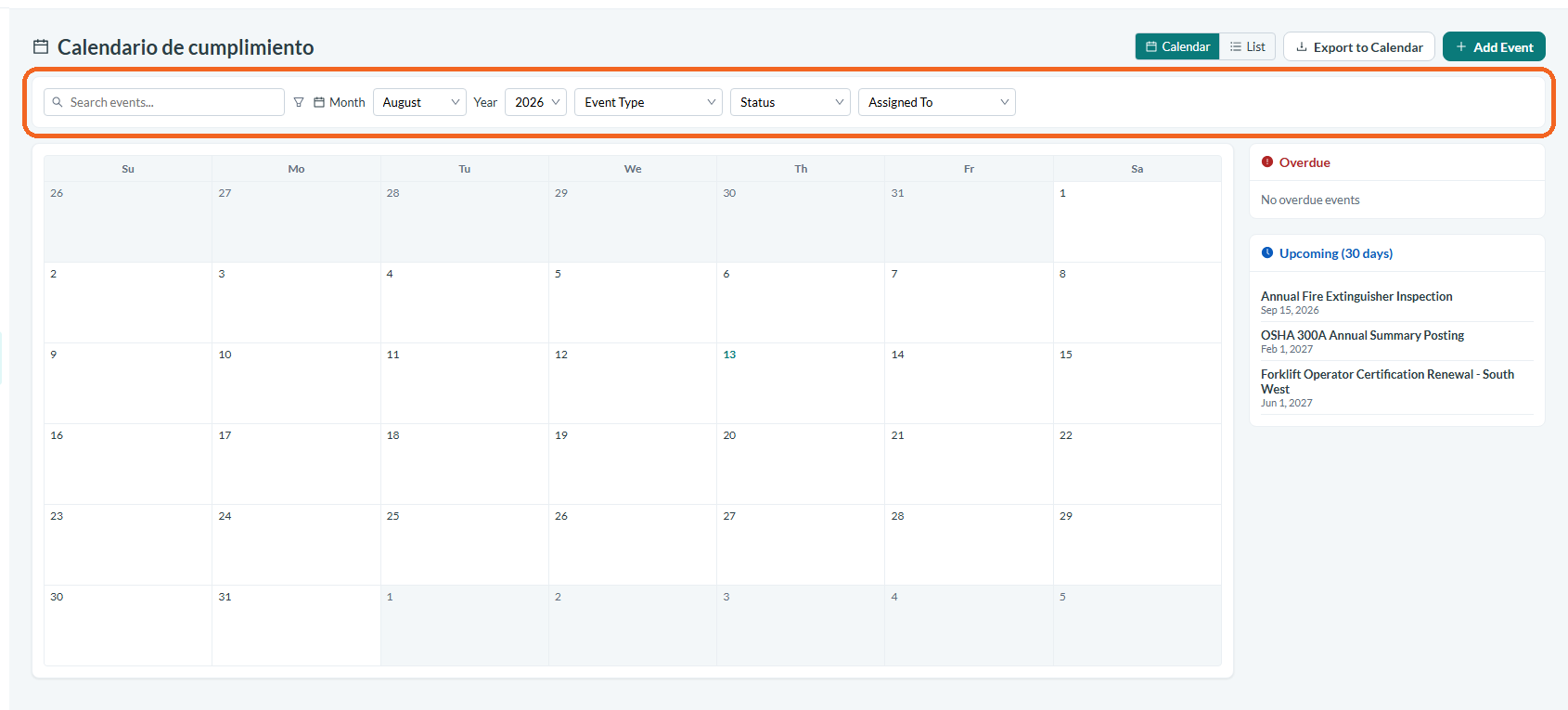The width and height of the screenshot is (1568, 710).
Task: Click the Feb 1, 2027 event date
Action: [1287, 350]
